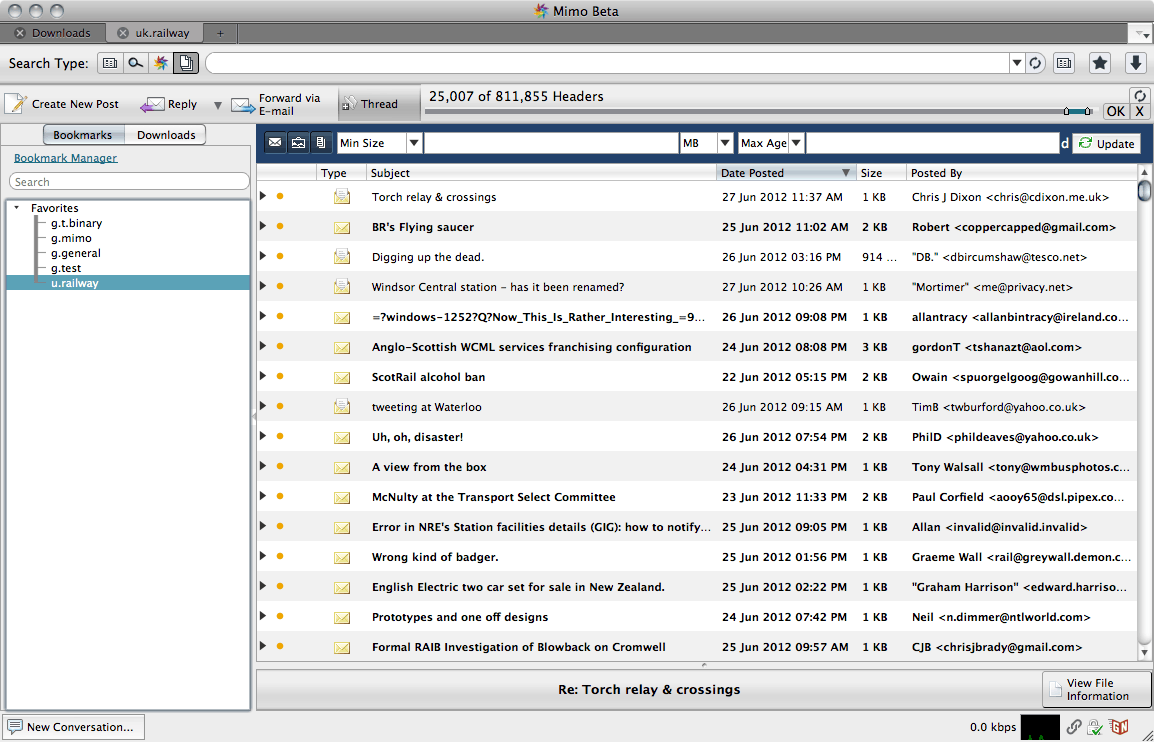1154x742 pixels.
Task: Click Create New Post
Action: point(63,104)
